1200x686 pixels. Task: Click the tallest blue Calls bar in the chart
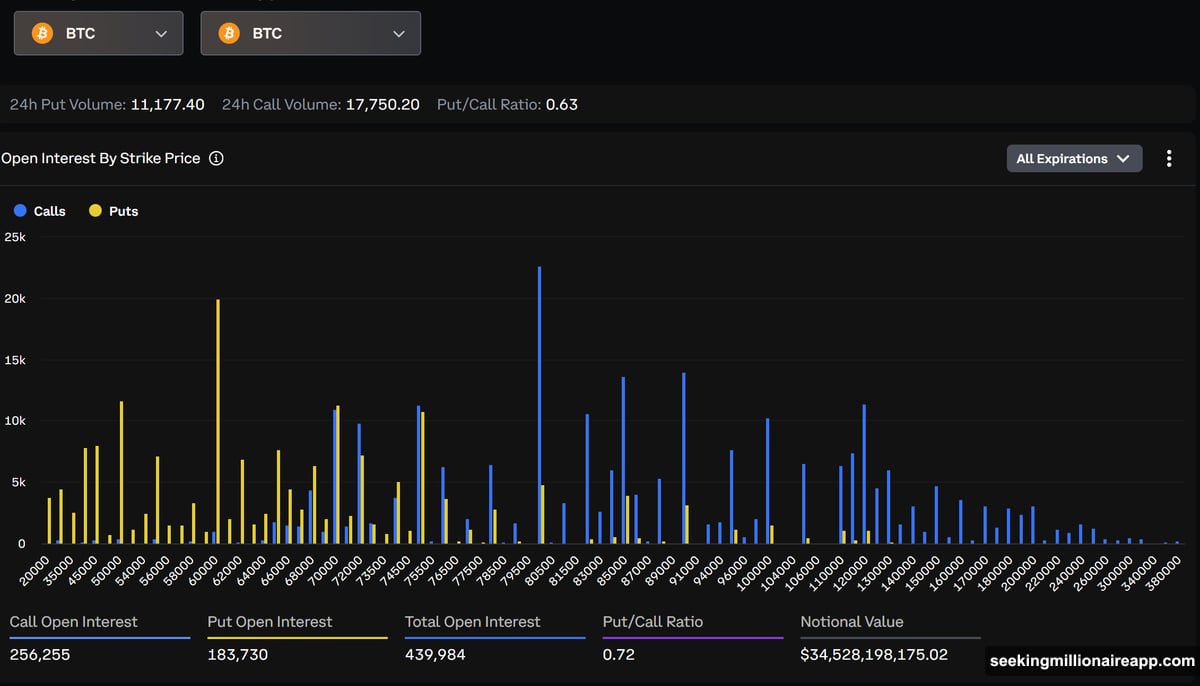tap(539, 400)
